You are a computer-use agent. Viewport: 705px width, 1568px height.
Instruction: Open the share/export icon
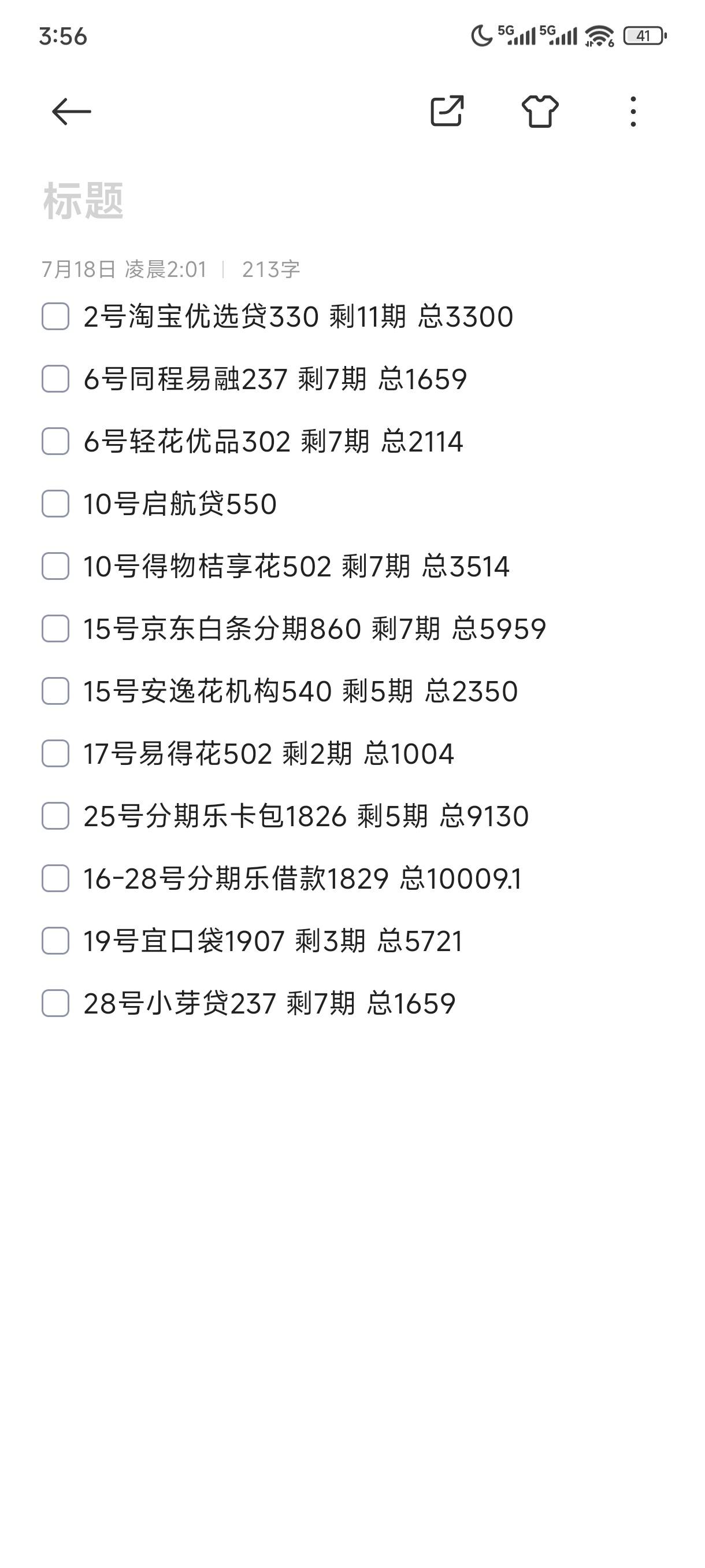tap(447, 111)
